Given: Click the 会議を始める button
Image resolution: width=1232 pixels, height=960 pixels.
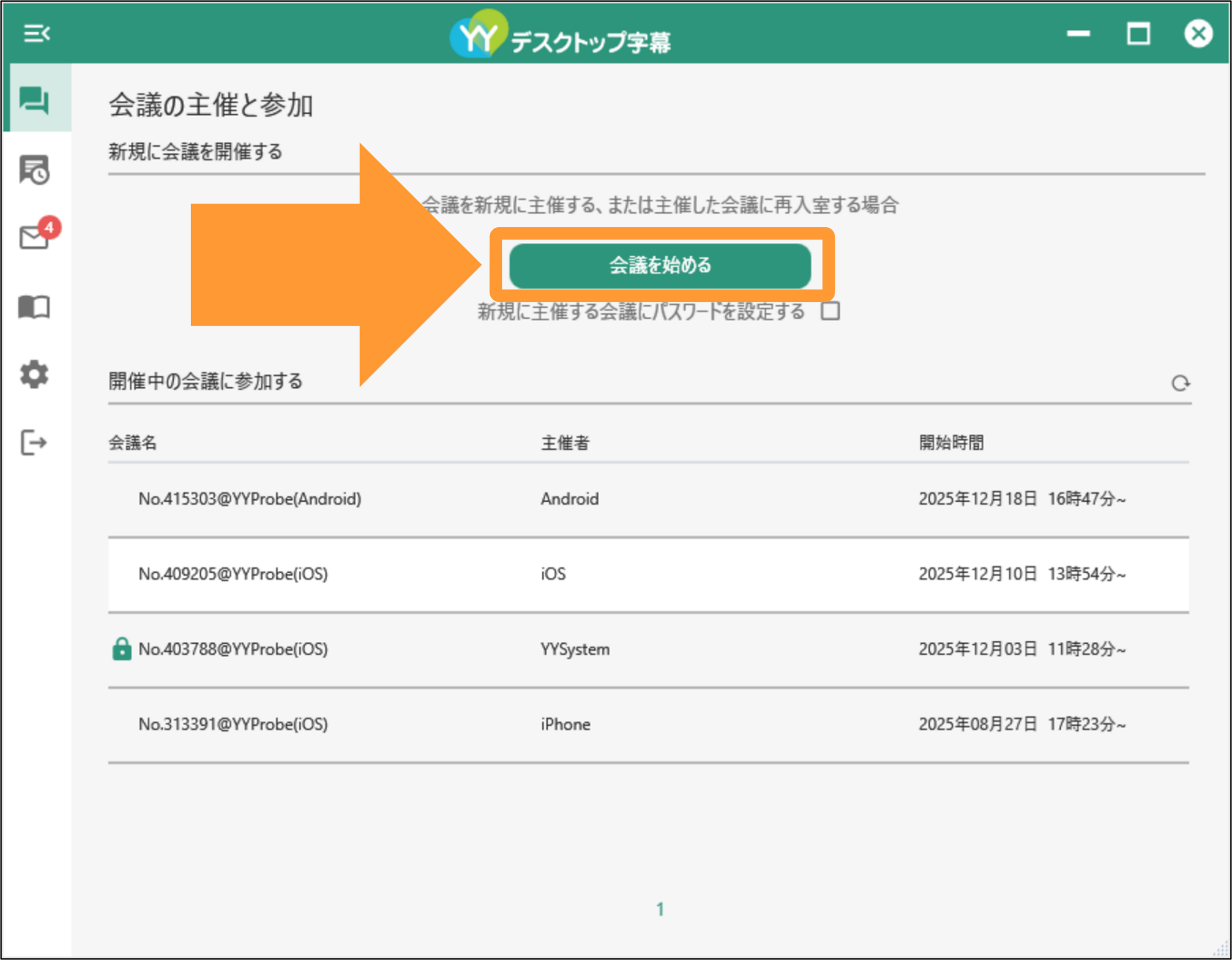Looking at the screenshot, I should pos(660,265).
